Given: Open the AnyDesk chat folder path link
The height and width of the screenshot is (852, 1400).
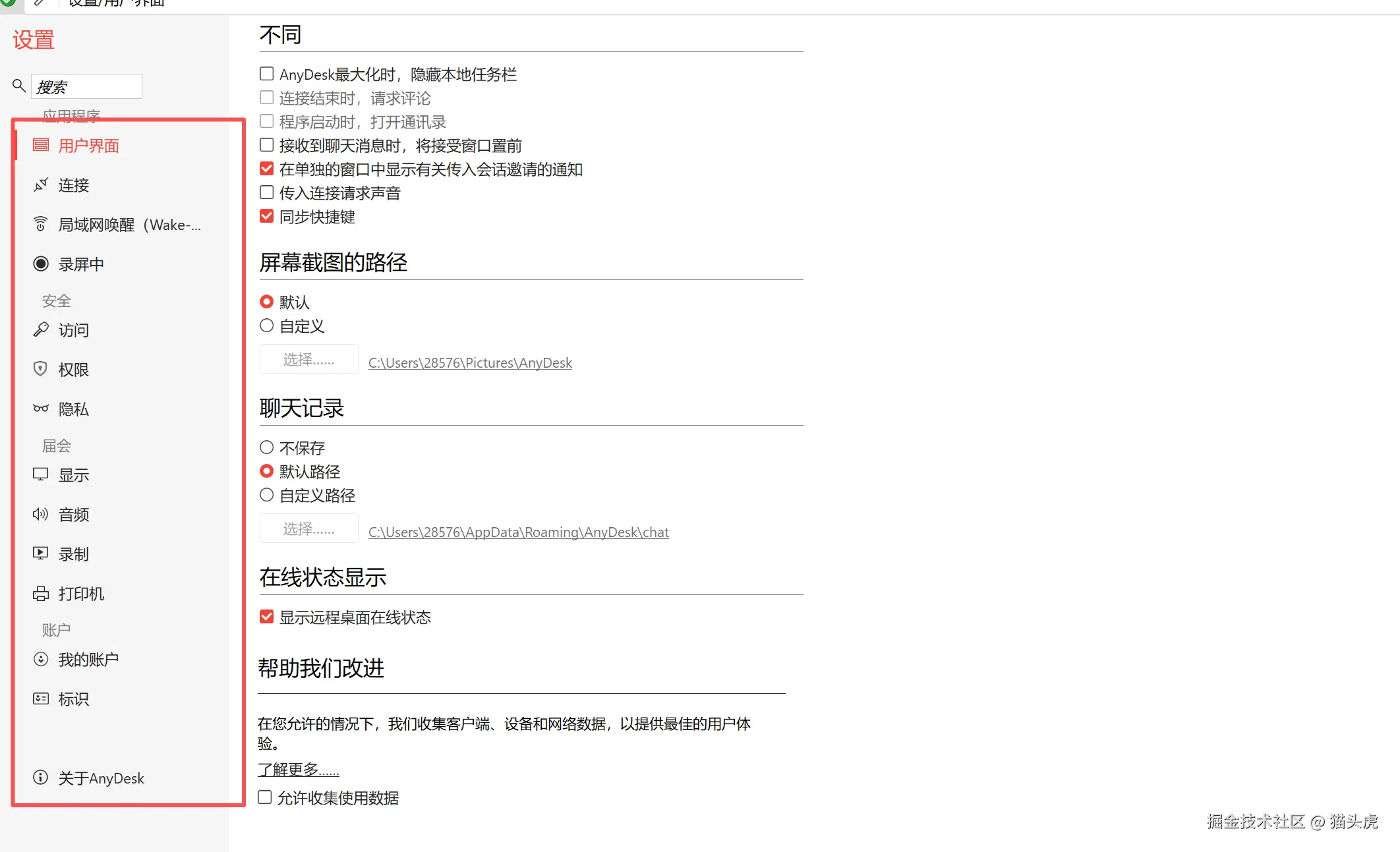Looking at the screenshot, I should pos(518,532).
